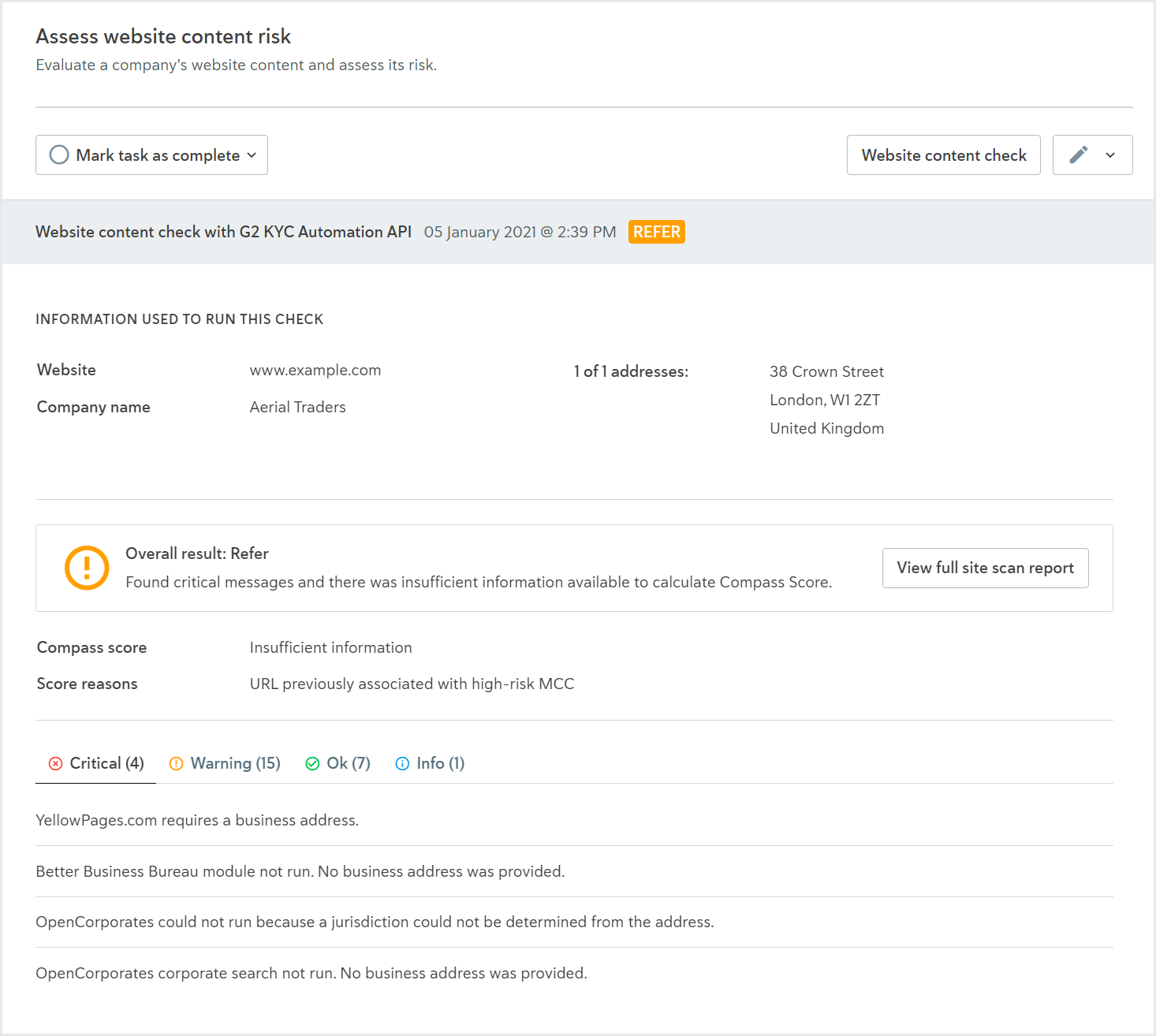The width and height of the screenshot is (1156, 1036).
Task: Switch to the Critical (4) tab
Action: point(96,763)
